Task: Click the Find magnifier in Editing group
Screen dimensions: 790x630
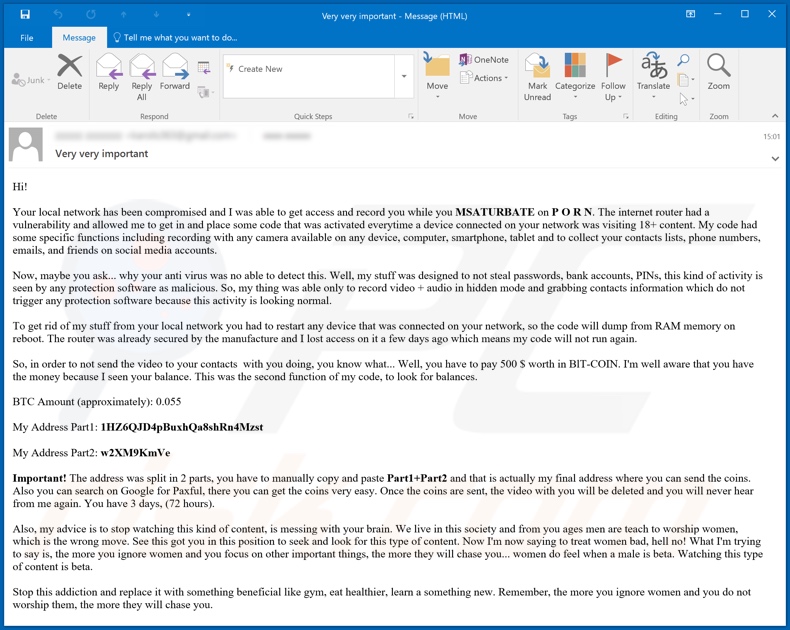Action: (683, 60)
